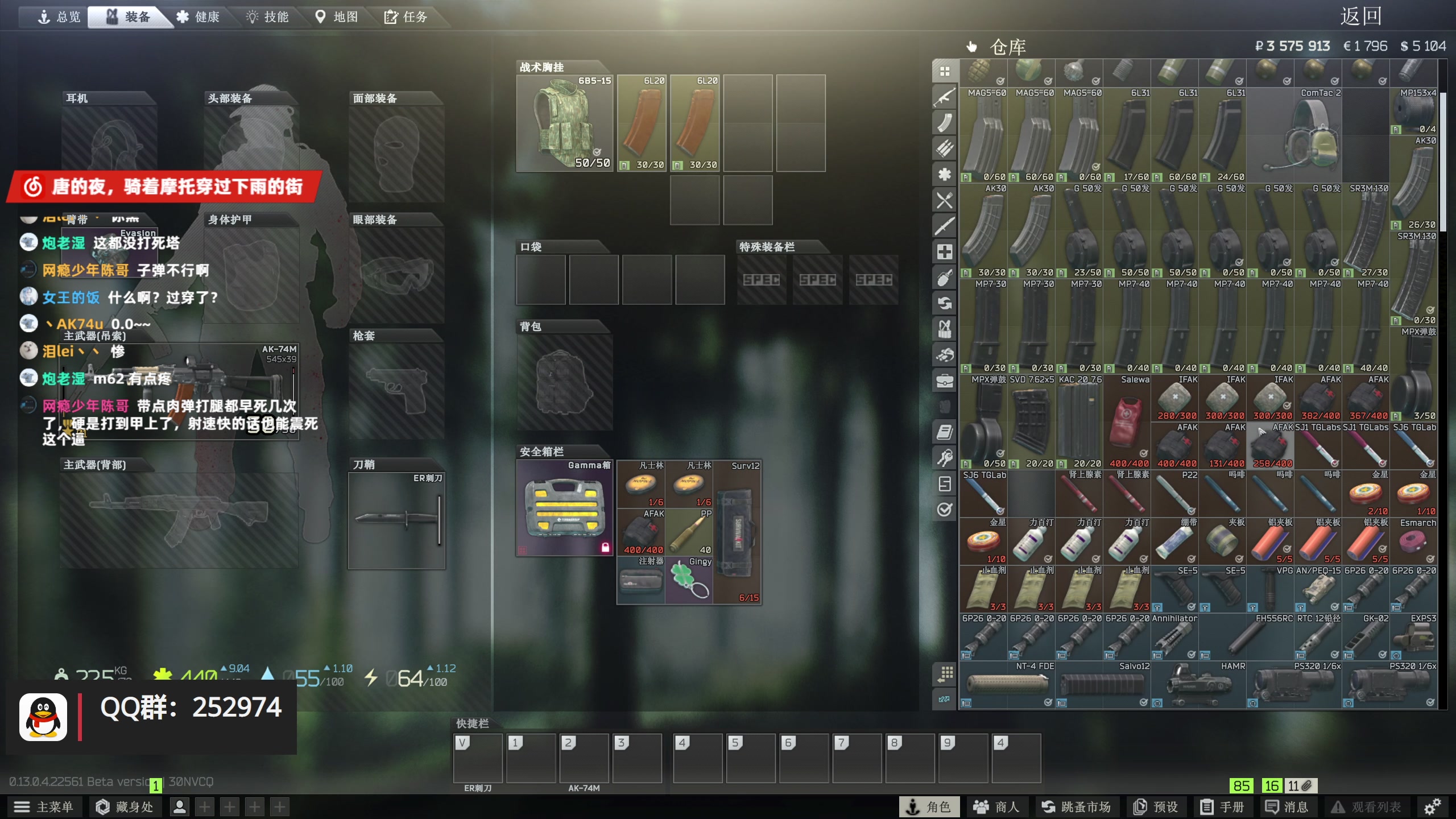The height and width of the screenshot is (819, 1456).
Task: Open the 技能 skills tab
Action: pos(267,16)
